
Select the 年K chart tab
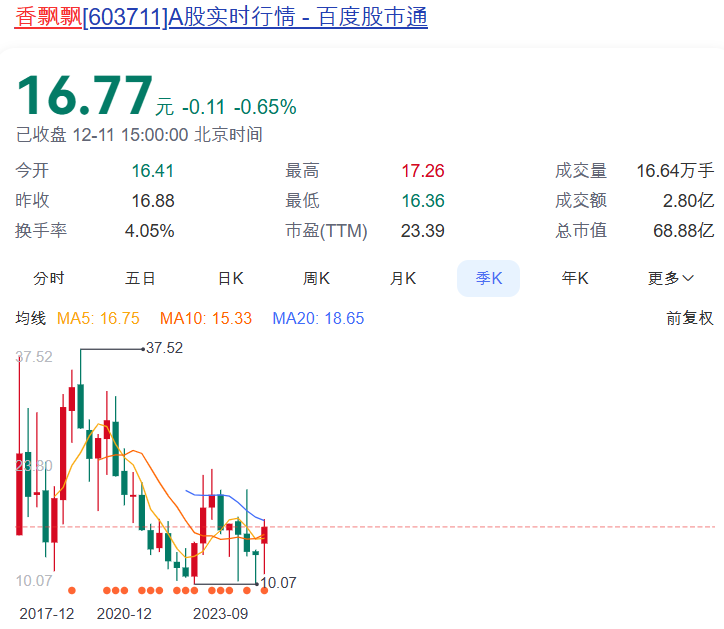575,278
